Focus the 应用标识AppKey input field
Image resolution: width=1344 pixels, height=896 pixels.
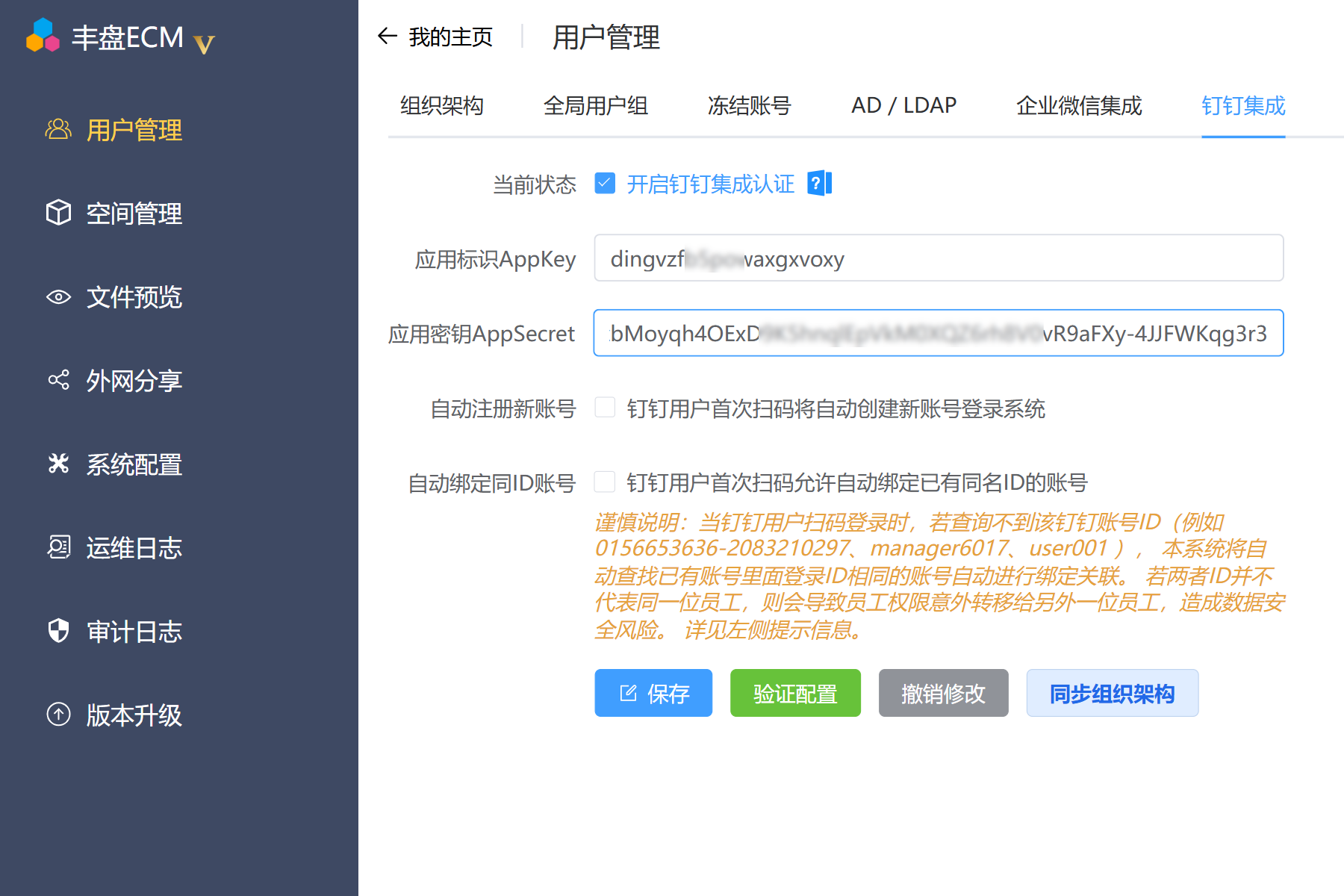[939, 258]
